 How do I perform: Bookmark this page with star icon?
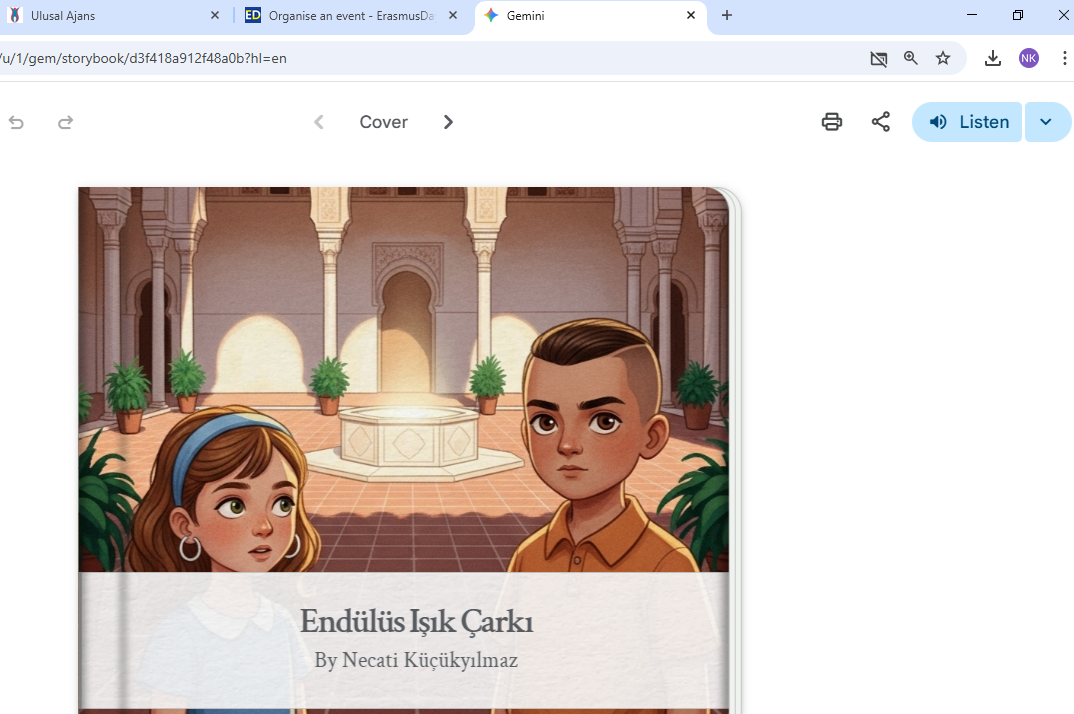pyautogui.click(x=942, y=58)
